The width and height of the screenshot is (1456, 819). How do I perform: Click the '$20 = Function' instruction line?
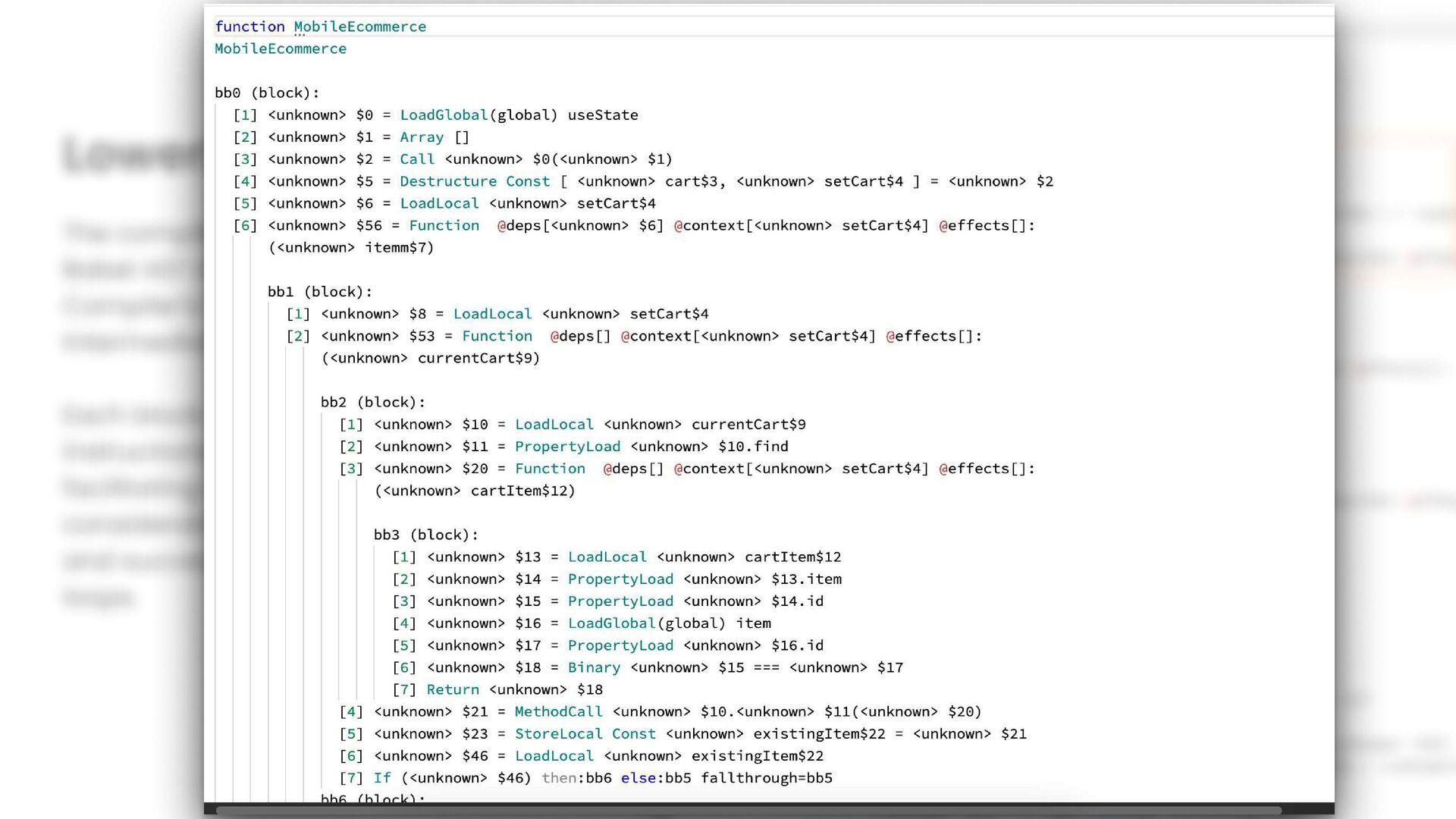(x=687, y=469)
